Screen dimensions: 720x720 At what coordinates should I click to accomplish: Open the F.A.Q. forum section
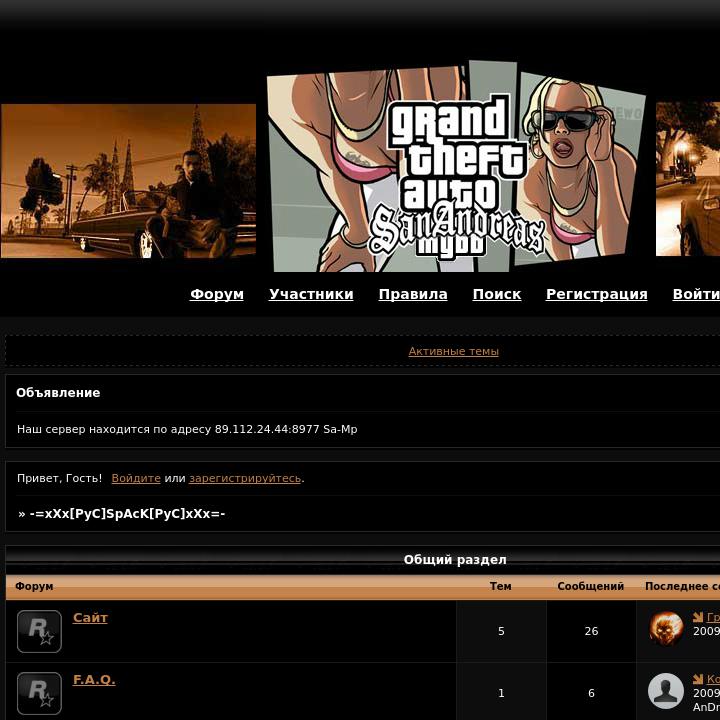[x=94, y=680]
